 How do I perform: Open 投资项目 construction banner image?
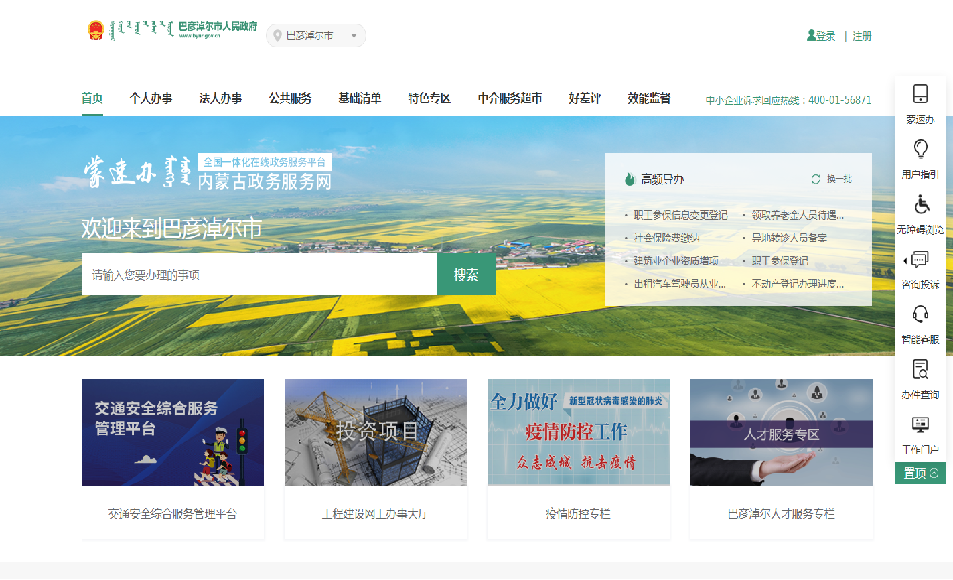click(x=376, y=432)
